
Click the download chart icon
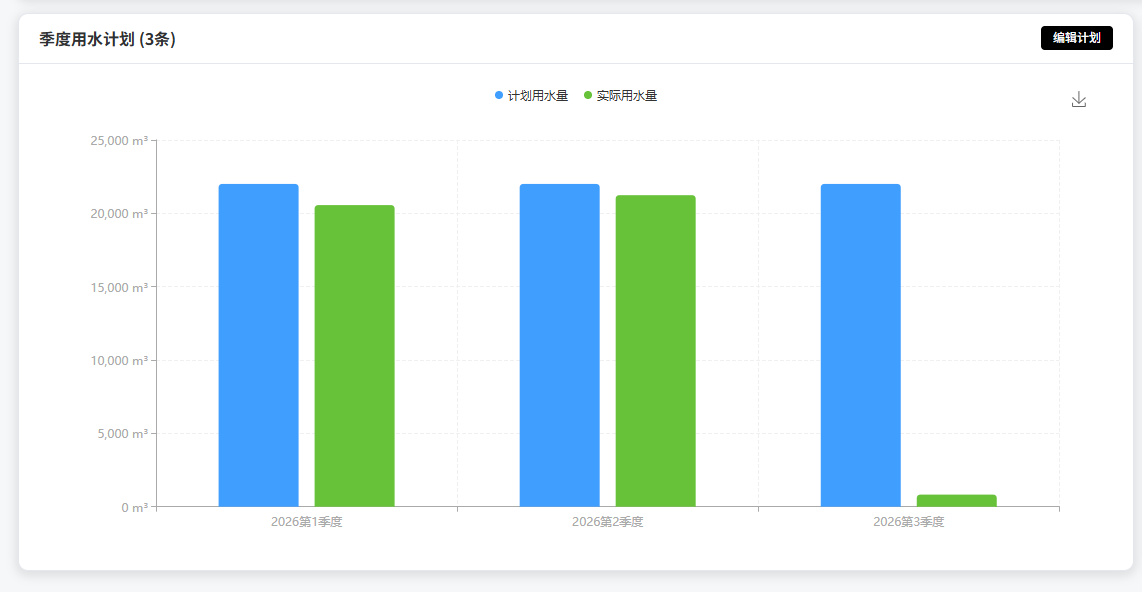[x=1079, y=100]
